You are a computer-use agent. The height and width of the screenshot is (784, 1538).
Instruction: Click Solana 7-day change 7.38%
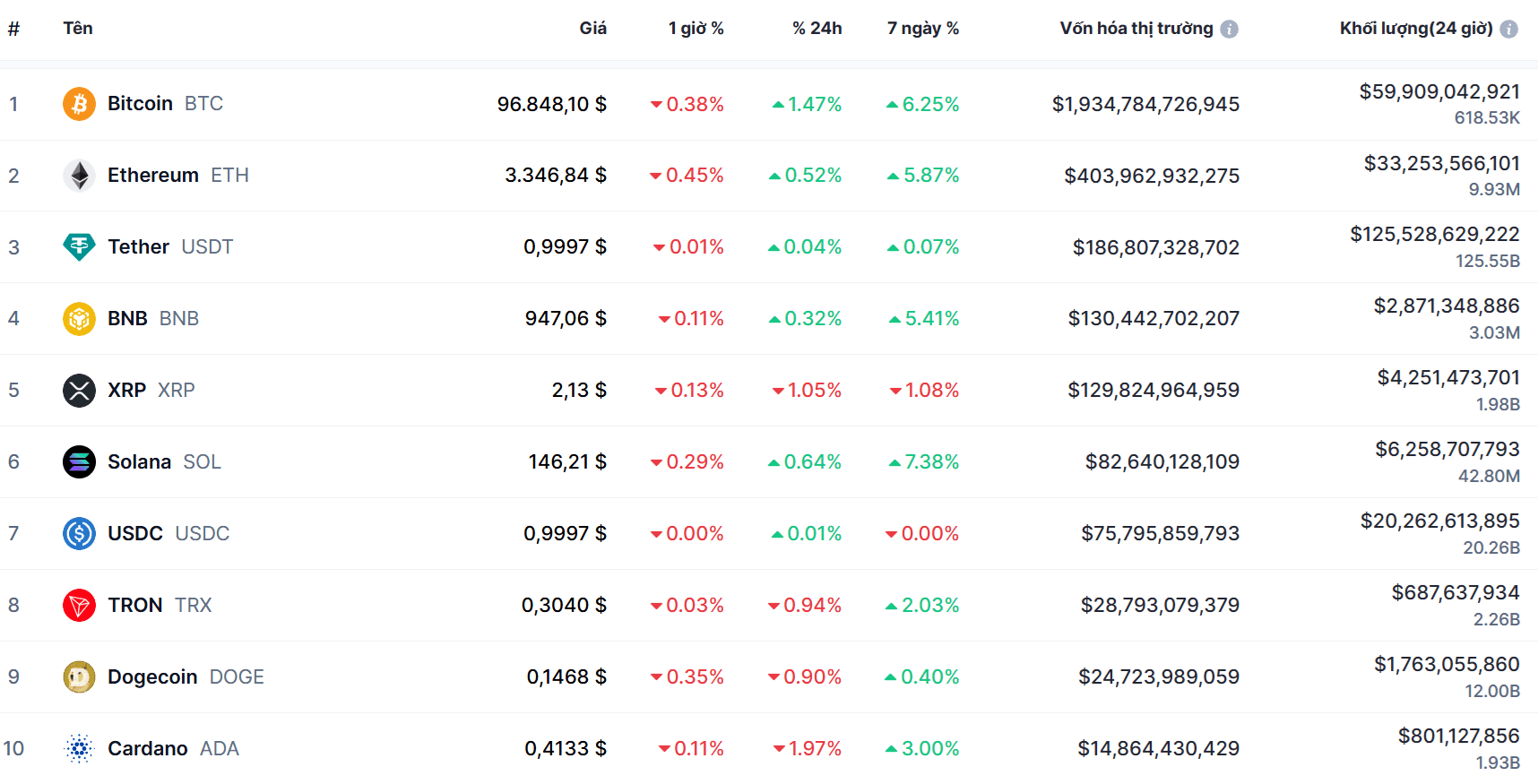(923, 461)
